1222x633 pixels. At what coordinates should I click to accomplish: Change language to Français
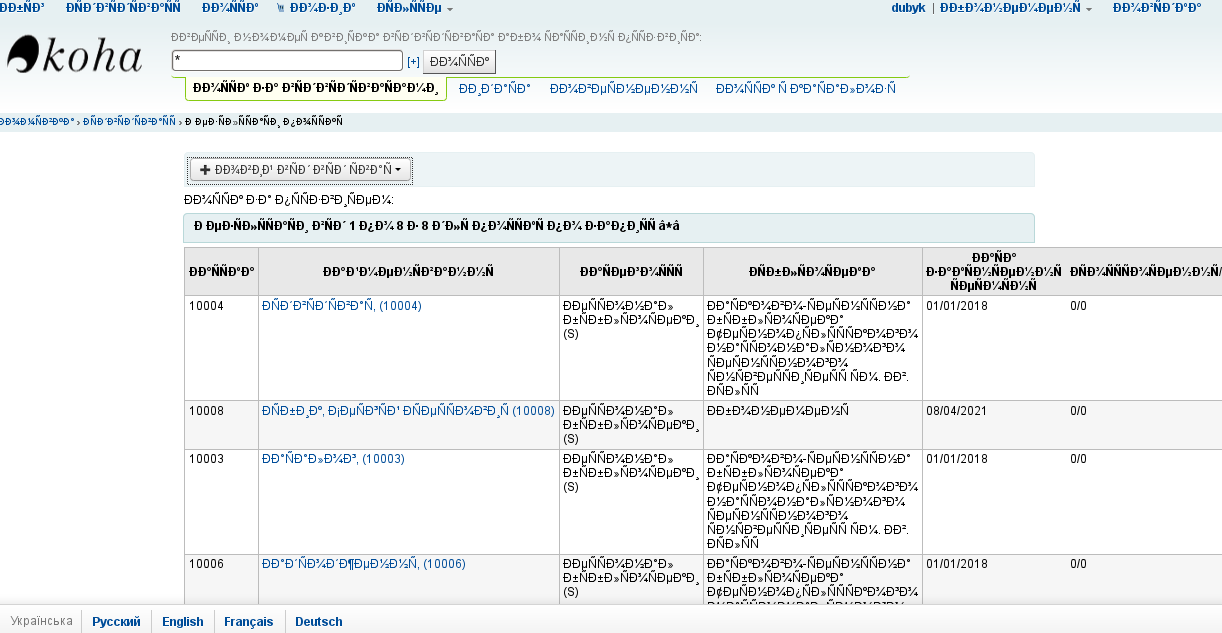click(248, 621)
